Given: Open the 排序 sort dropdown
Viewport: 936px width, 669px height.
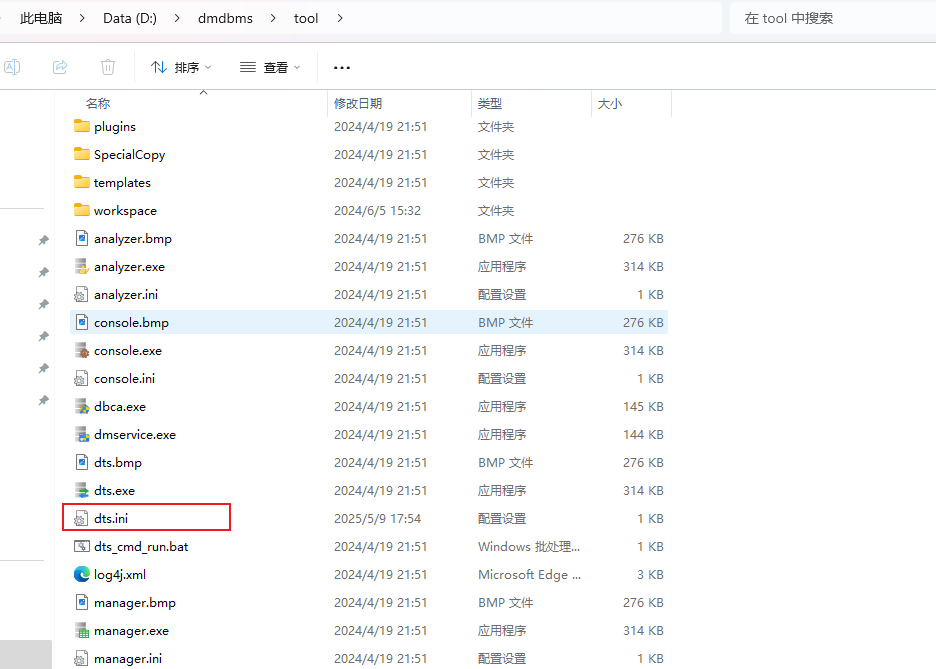Looking at the screenshot, I should [x=180, y=66].
